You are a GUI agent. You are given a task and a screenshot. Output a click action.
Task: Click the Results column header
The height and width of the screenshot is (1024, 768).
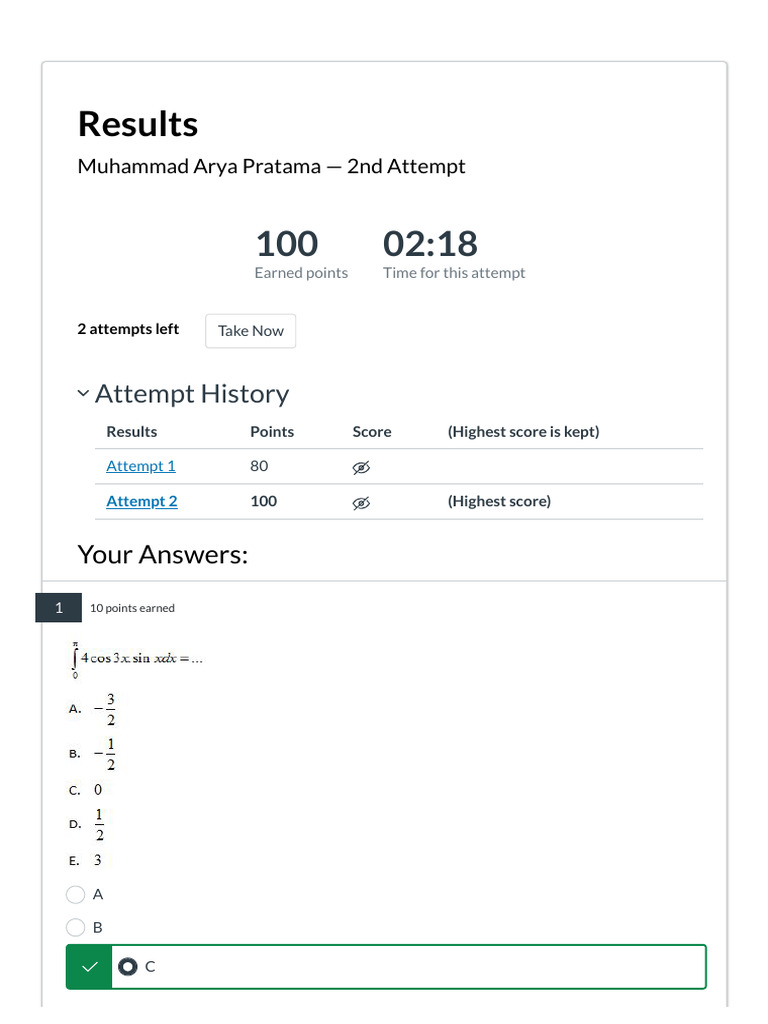point(132,432)
